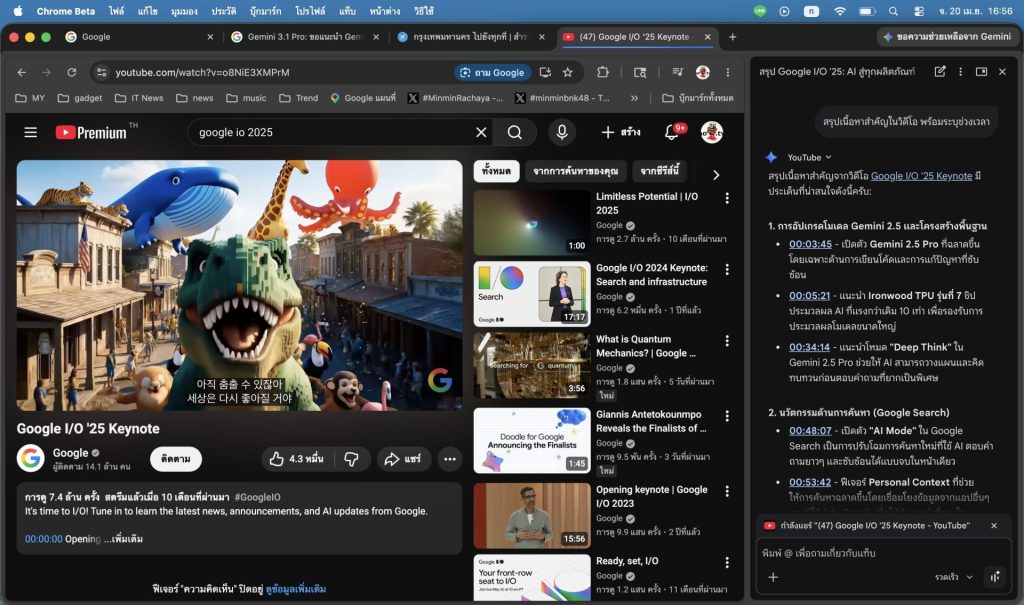The height and width of the screenshot is (605, 1024).
Task: Click the voice search microphone icon
Action: coord(560,132)
